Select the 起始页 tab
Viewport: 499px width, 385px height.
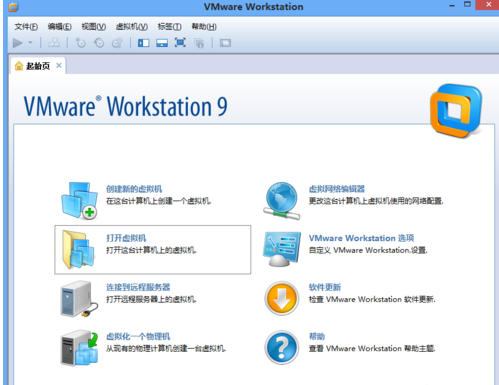click(x=38, y=66)
